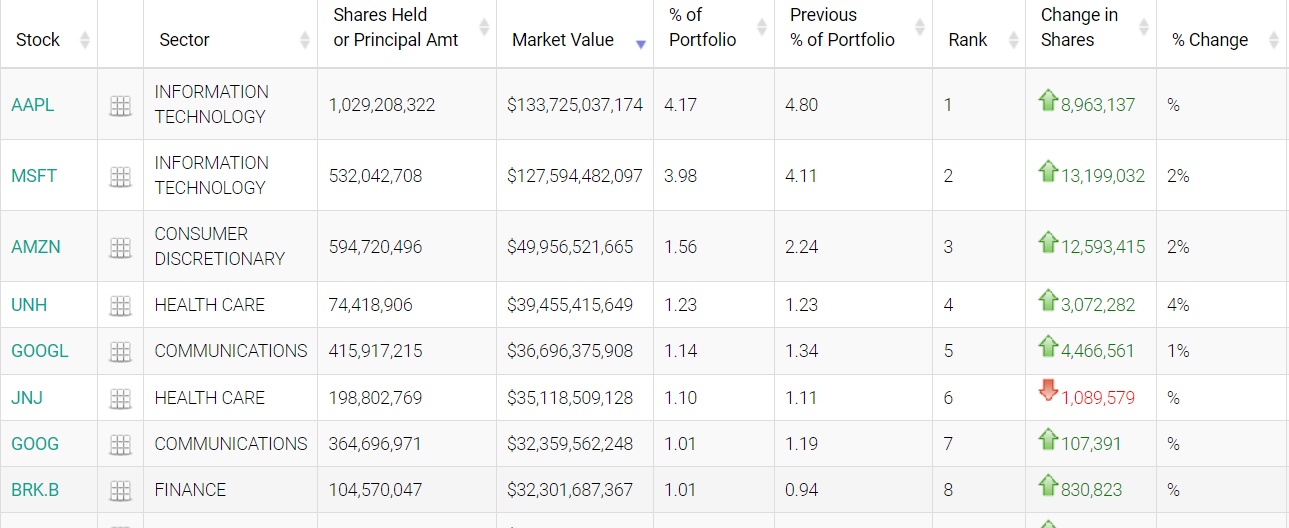The height and width of the screenshot is (528, 1289).
Task: Open the table icon next to AMZN
Action: (x=120, y=247)
